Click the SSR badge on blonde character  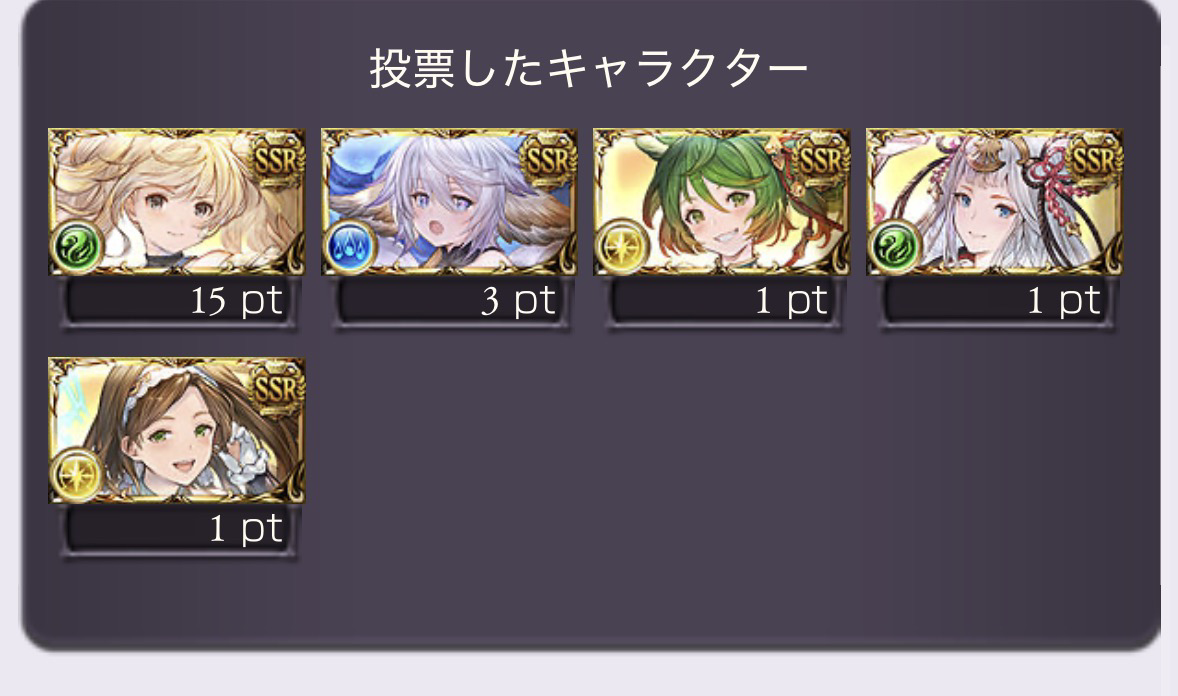pos(276,161)
